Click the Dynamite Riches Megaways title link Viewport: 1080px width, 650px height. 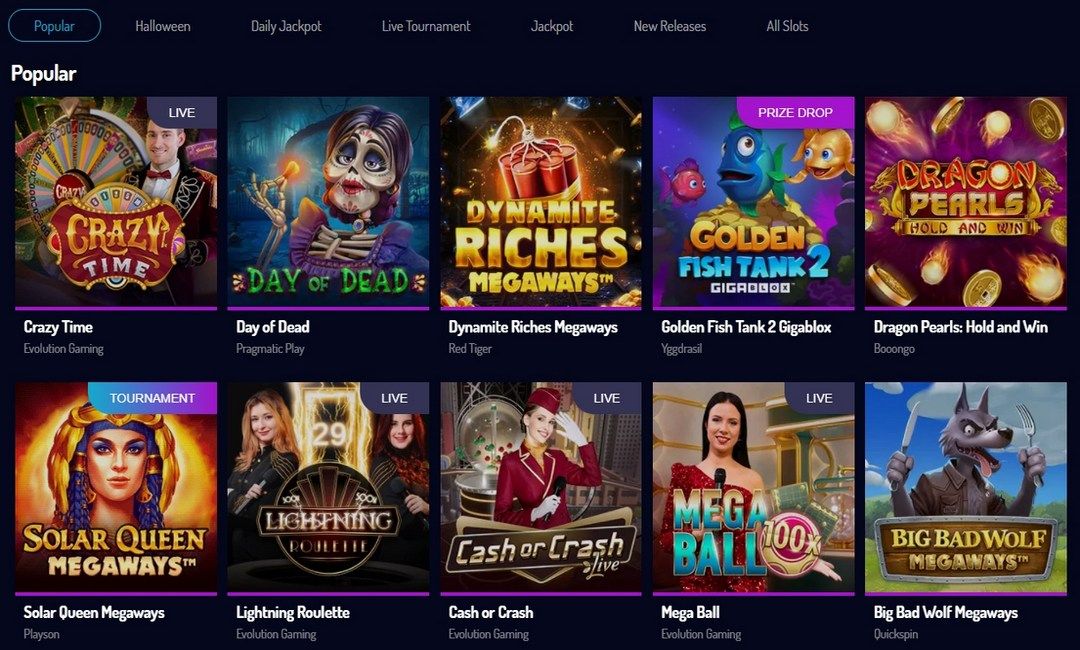[533, 327]
